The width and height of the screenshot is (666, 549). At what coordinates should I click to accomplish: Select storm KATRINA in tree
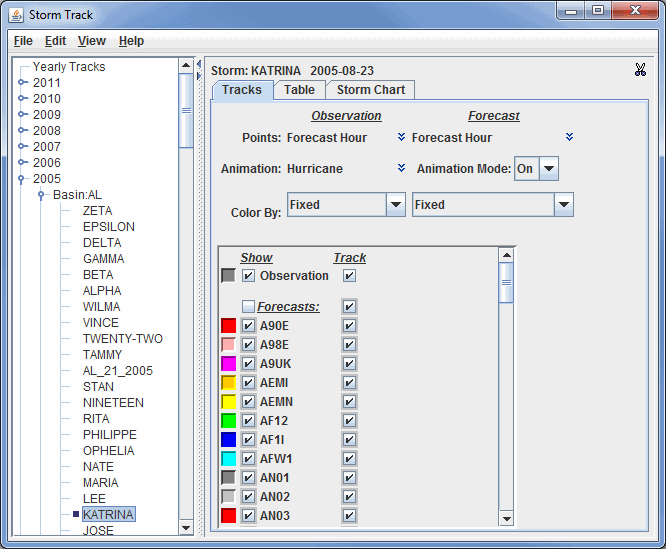(108, 515)
